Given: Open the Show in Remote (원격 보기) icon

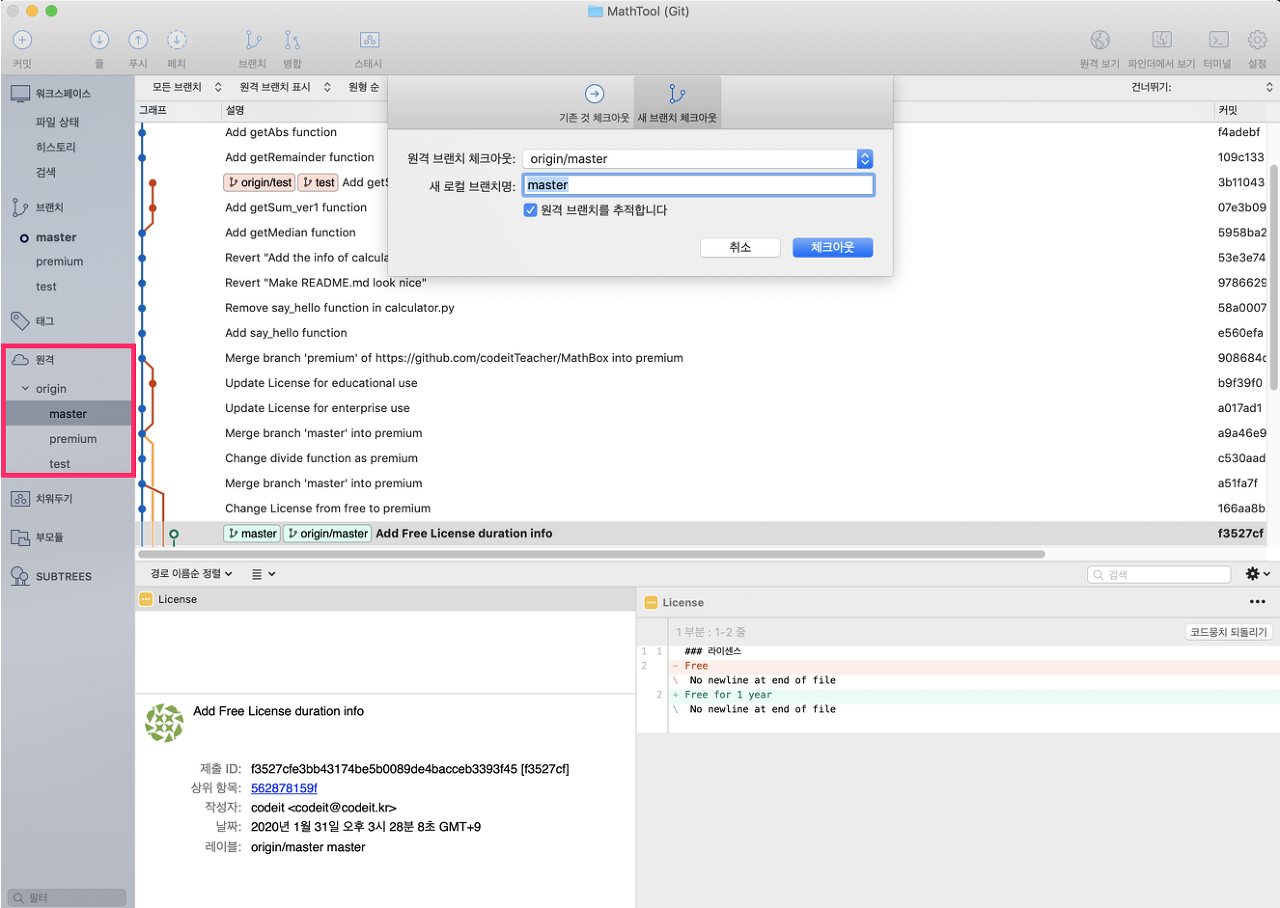Looking at the screenshot, I should [x=1100, y=40].
